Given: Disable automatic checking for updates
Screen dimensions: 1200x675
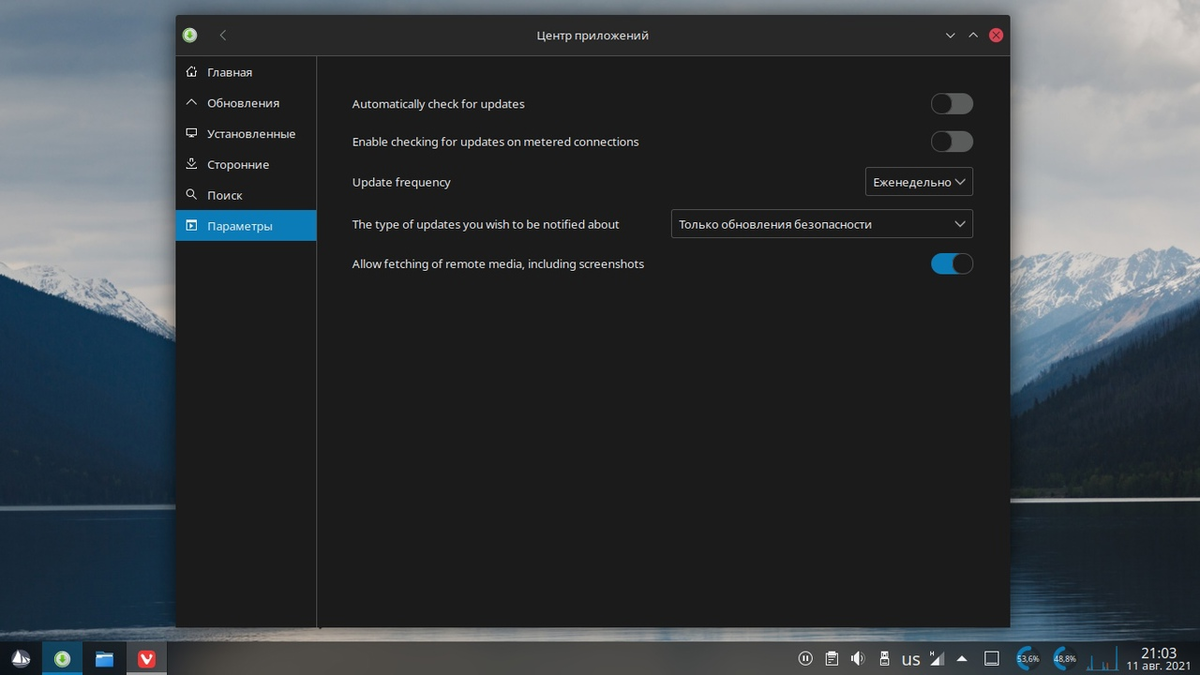Looking at the screenshot, I should 951,103.
